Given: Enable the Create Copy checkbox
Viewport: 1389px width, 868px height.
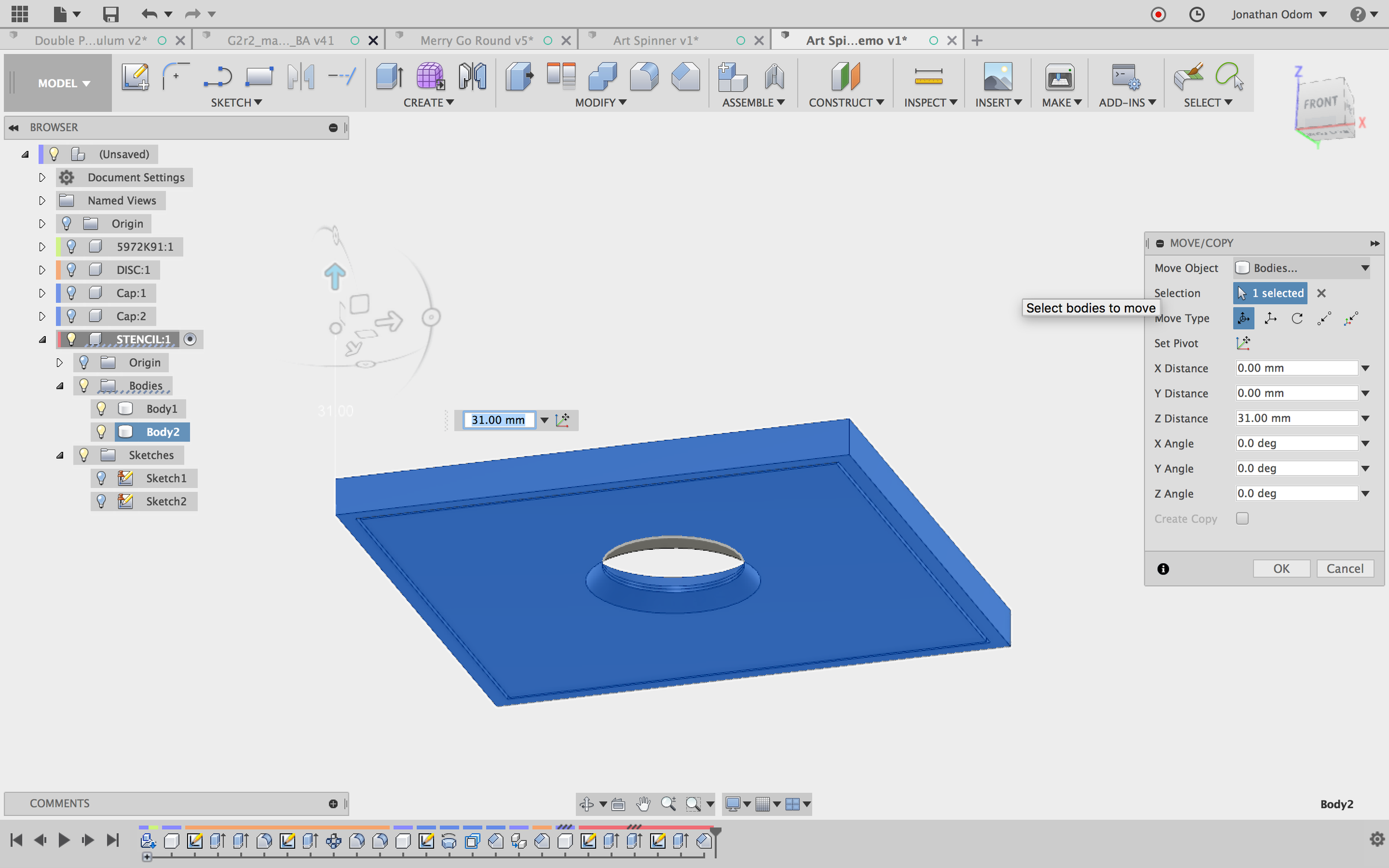Looking at the screenshot, I should pyautogui.click(x=1242, y=518).
